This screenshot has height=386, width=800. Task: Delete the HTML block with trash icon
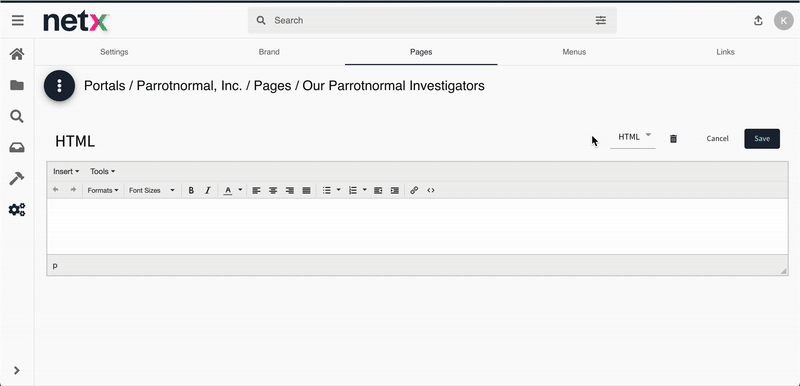tap(673, 139)
